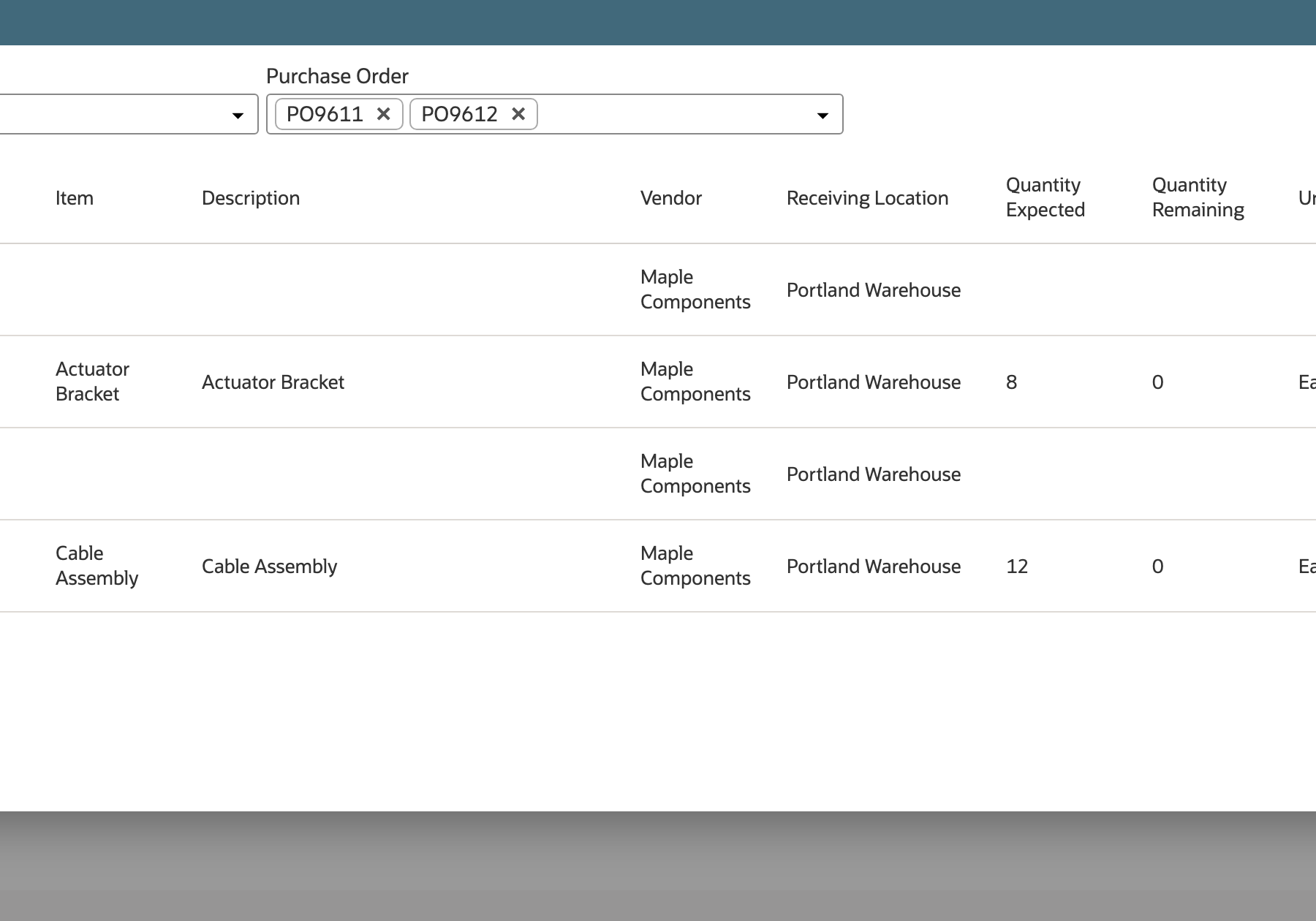Click Quantity Remaining 0 for Cable Assembly
The width and height of the screenshot is (1316, 921).
1158,566
